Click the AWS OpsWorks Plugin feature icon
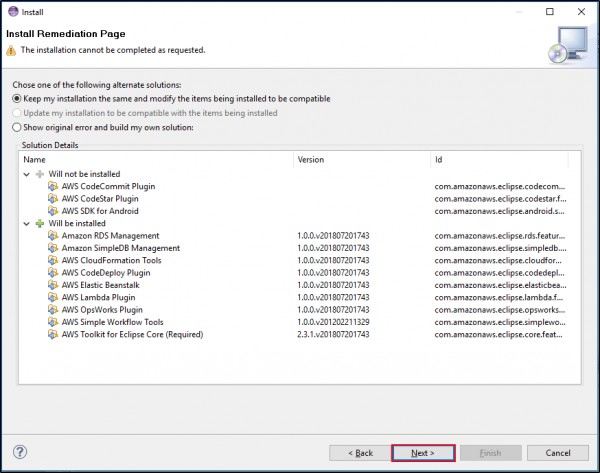 pyautogui.click(x=53, y=310)
